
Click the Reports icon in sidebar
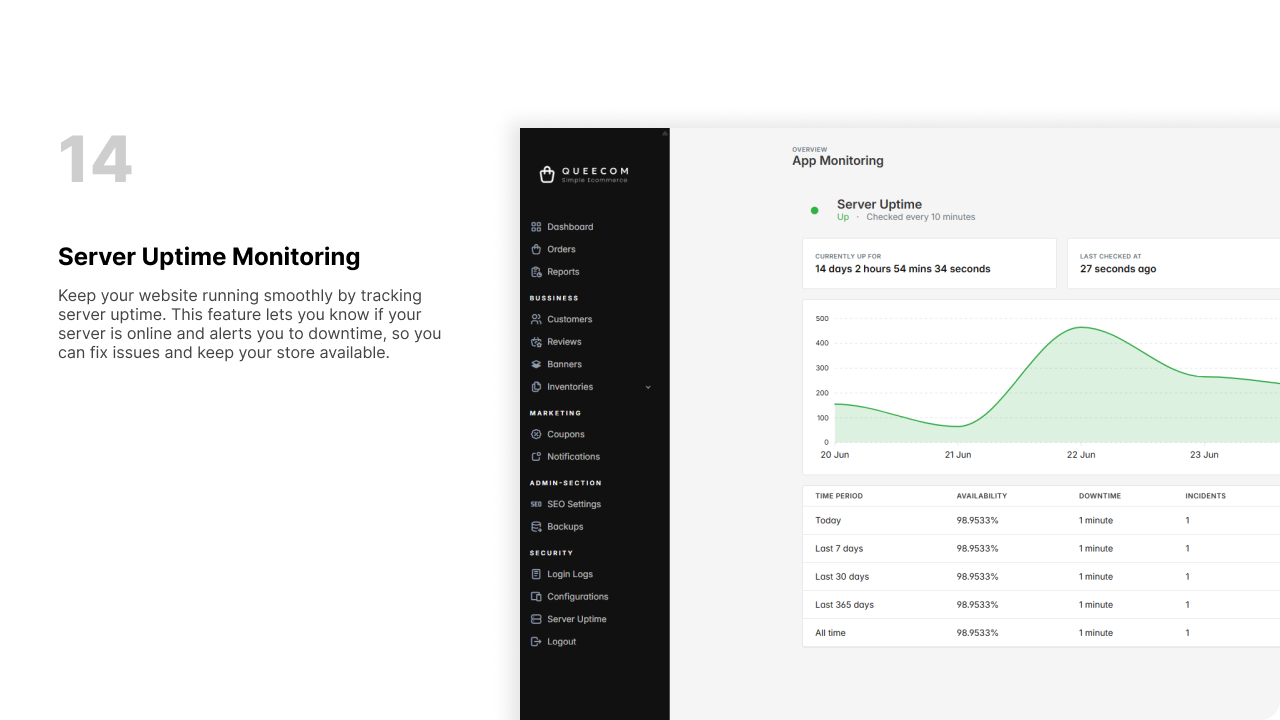tap(536, 272)
